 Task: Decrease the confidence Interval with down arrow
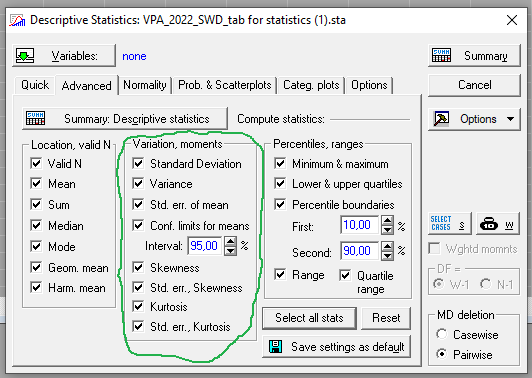230,251
